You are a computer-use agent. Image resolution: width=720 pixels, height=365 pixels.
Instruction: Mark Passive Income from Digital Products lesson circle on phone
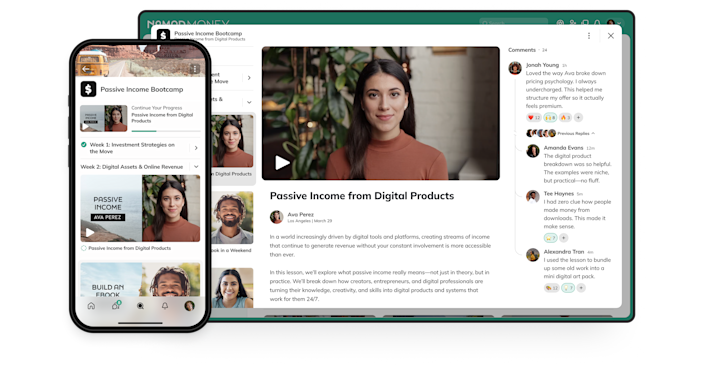84,248
